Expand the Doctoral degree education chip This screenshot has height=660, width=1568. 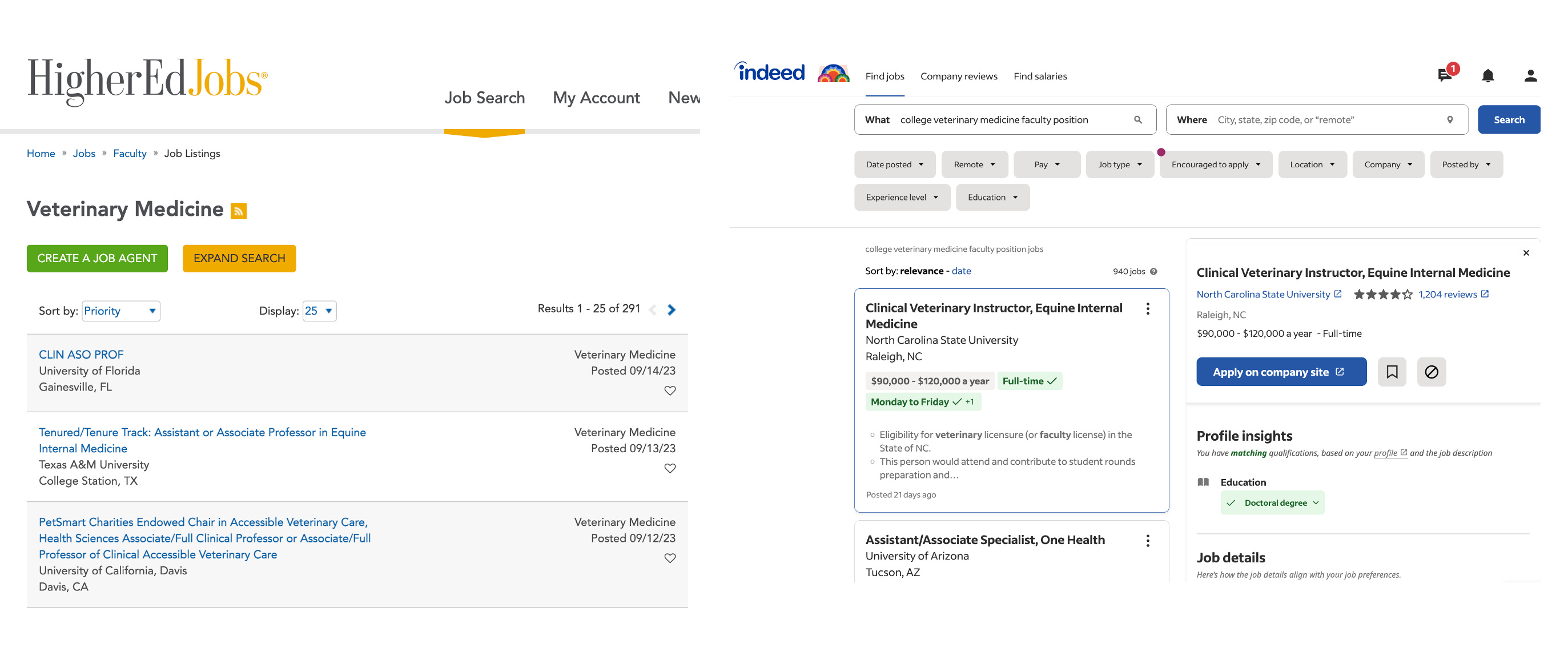[1272, 503]
